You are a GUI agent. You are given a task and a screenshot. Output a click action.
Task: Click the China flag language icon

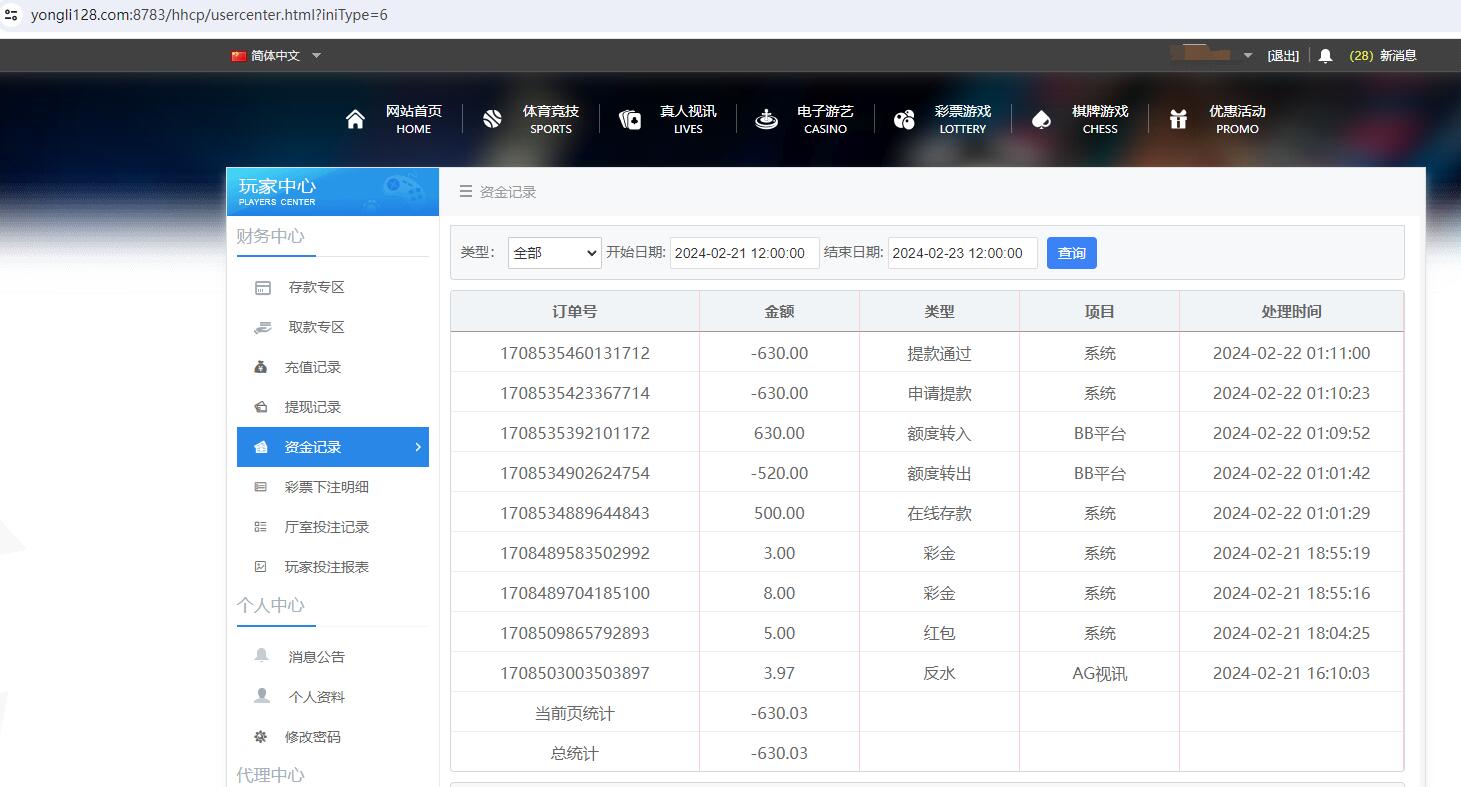click(x=238, y=56)
